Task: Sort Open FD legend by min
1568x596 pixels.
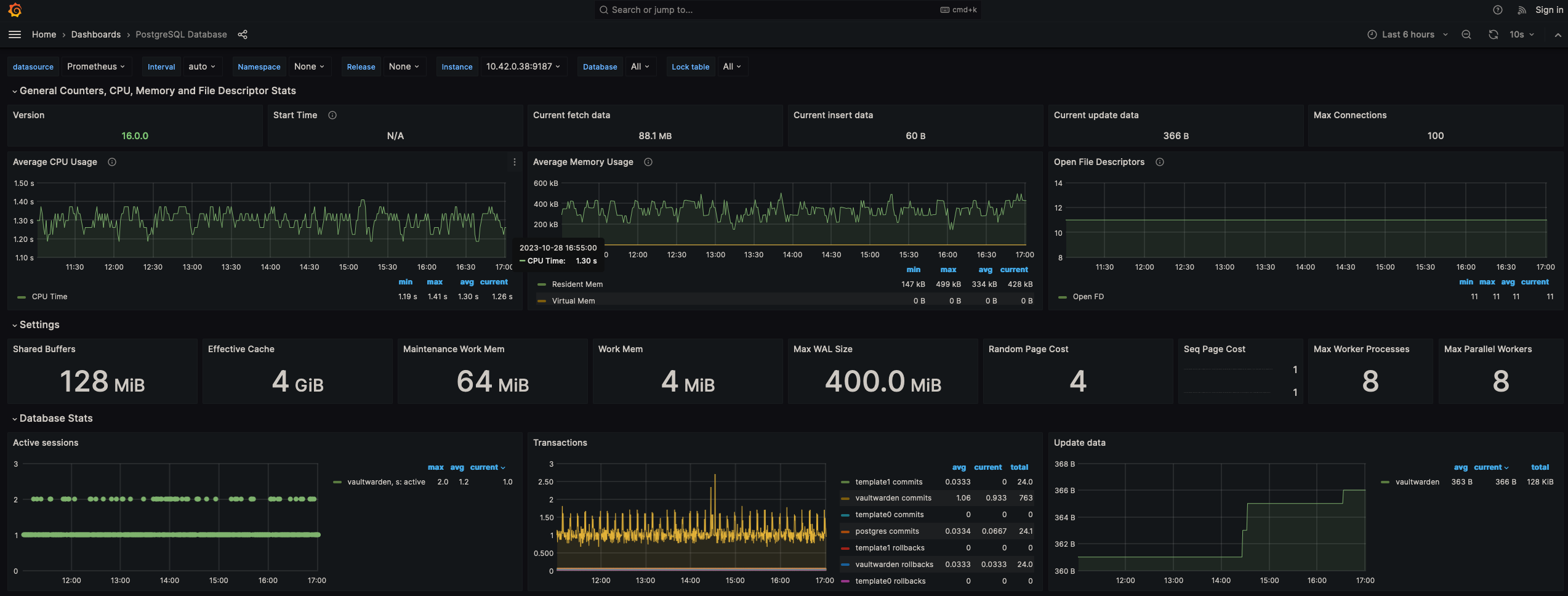Action: [x=1466, y=282]
